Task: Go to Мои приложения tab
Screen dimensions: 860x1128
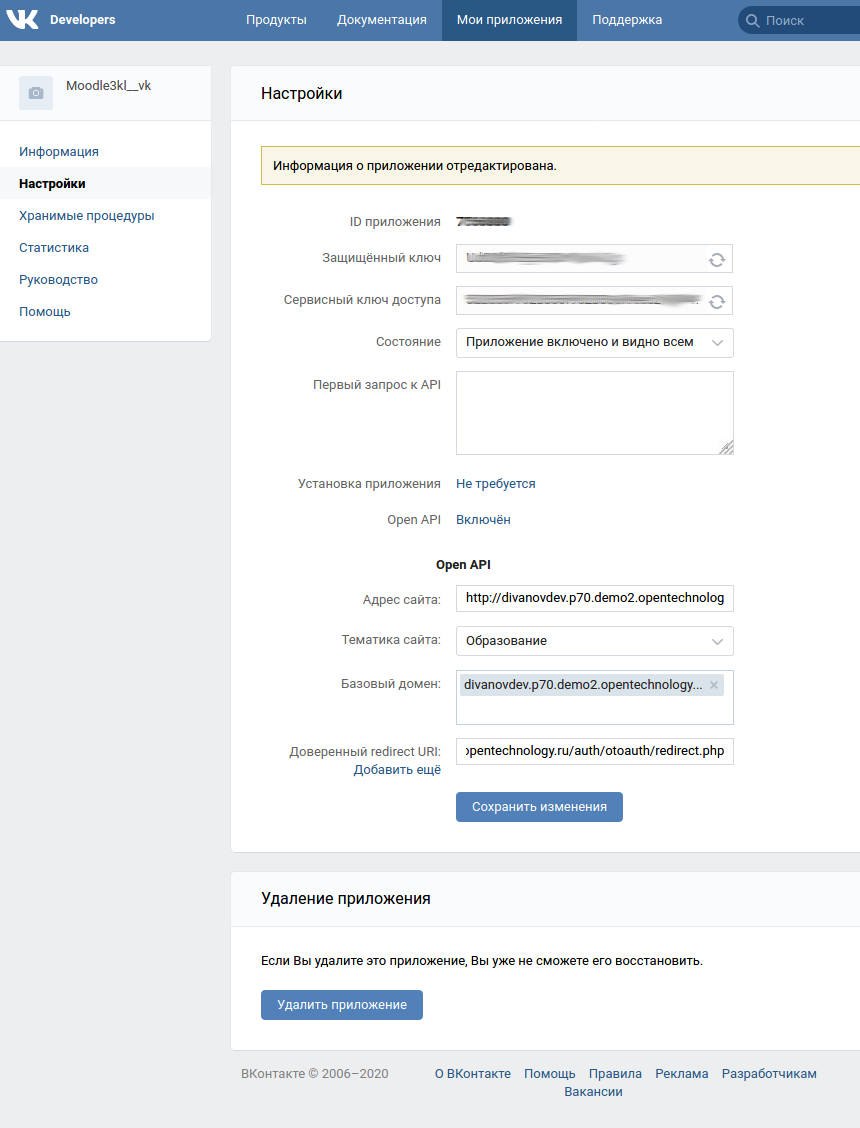Action: tap(510, 20)
